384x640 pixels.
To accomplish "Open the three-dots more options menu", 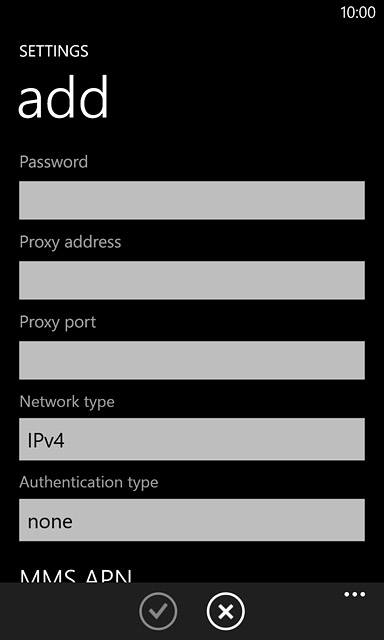I will (x=355, y=595).
